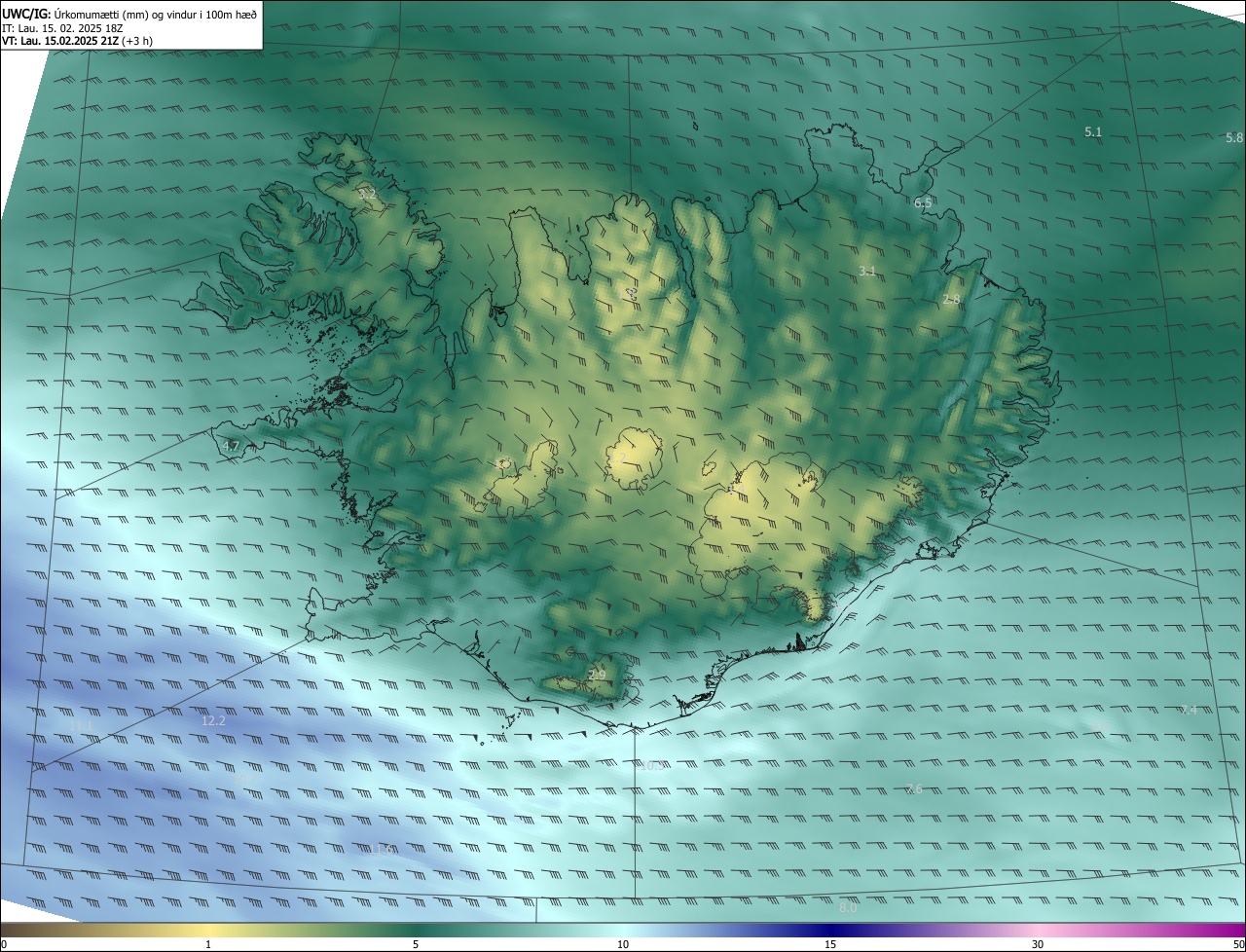Select the 'IT: Lau. 15. 02. 2025 18Z' line

[62, 28]
